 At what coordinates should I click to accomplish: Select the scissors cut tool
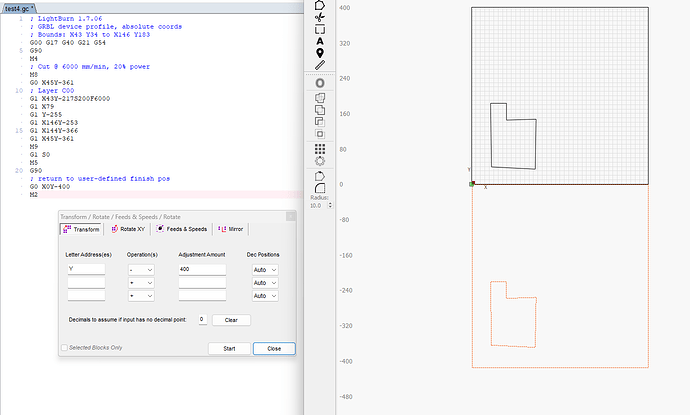(x=320, y=17)
